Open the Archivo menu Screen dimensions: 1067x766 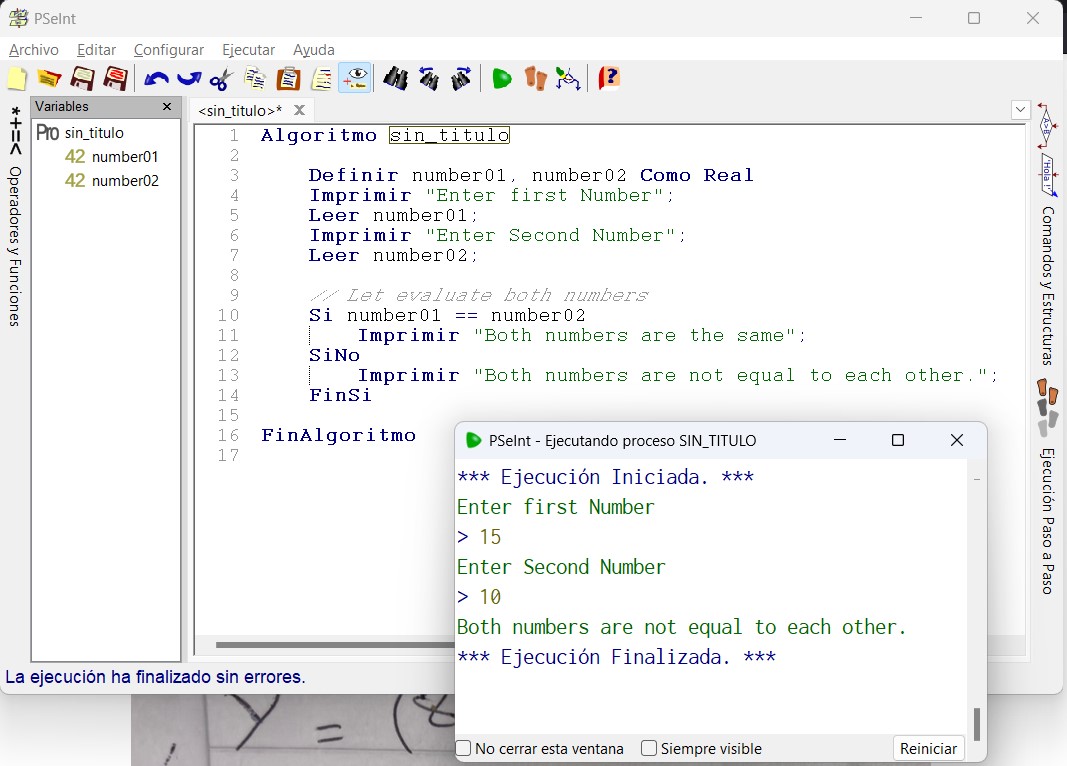tap(34, 50)
